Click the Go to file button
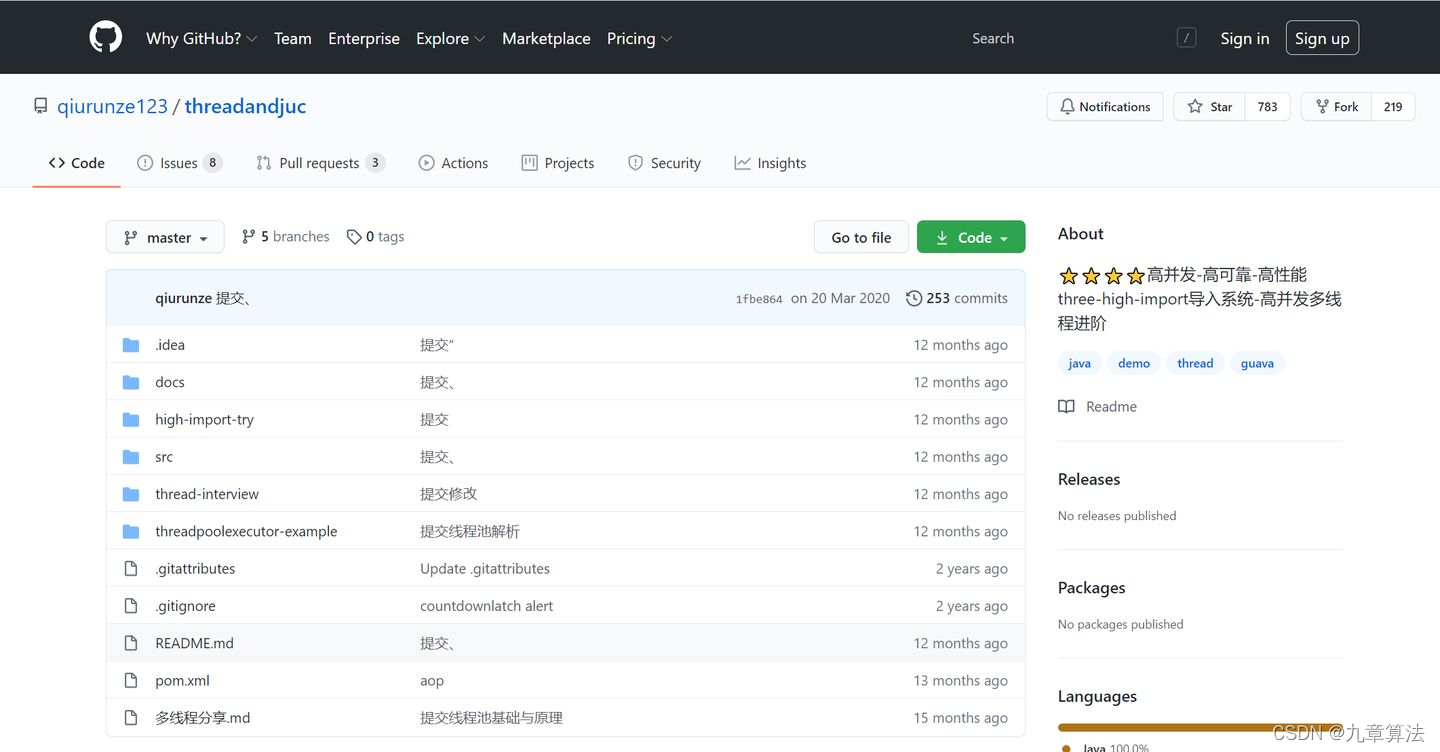 [861, 237]
